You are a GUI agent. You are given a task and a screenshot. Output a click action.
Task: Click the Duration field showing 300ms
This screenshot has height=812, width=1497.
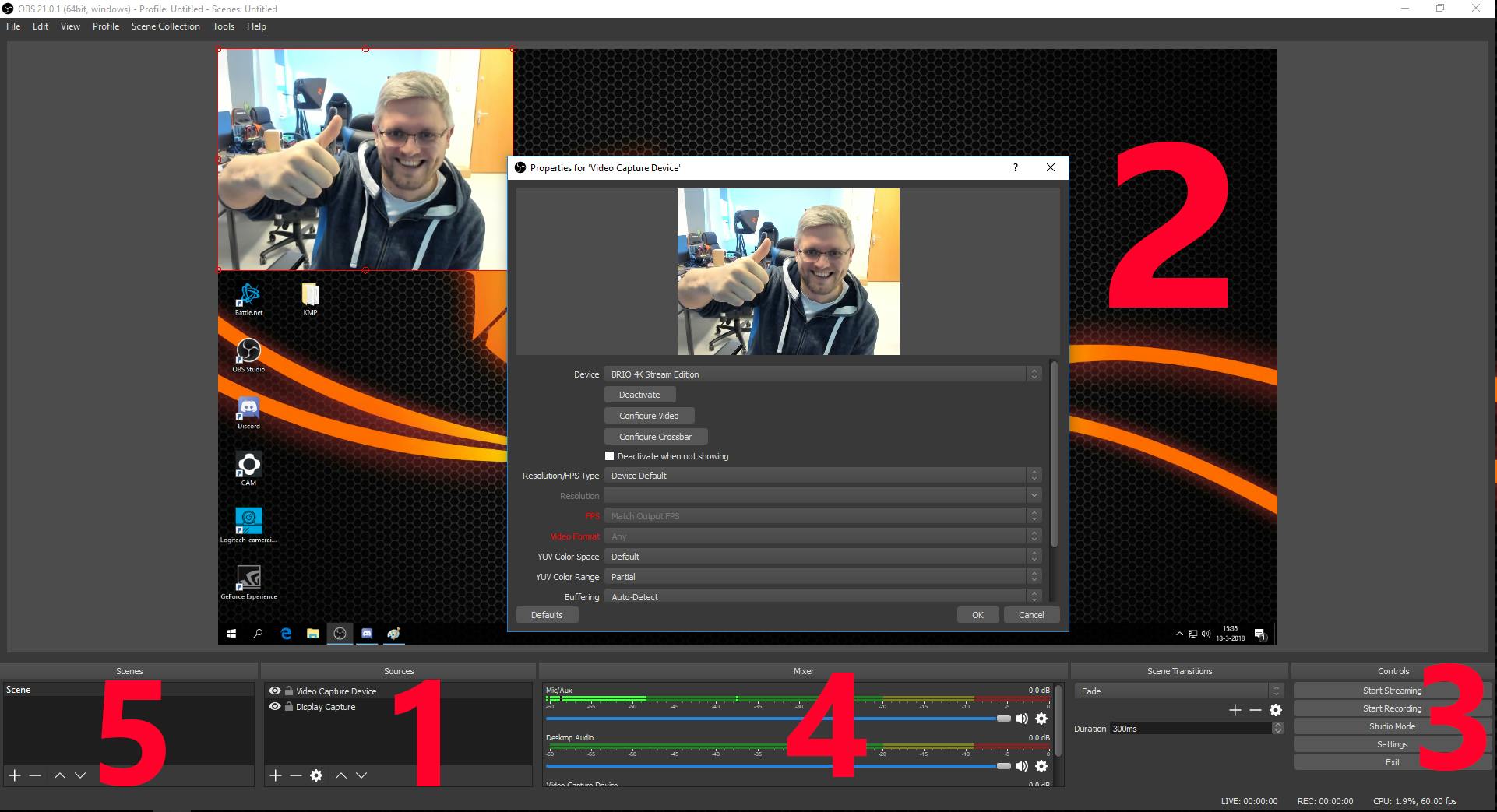[1196, 729]
